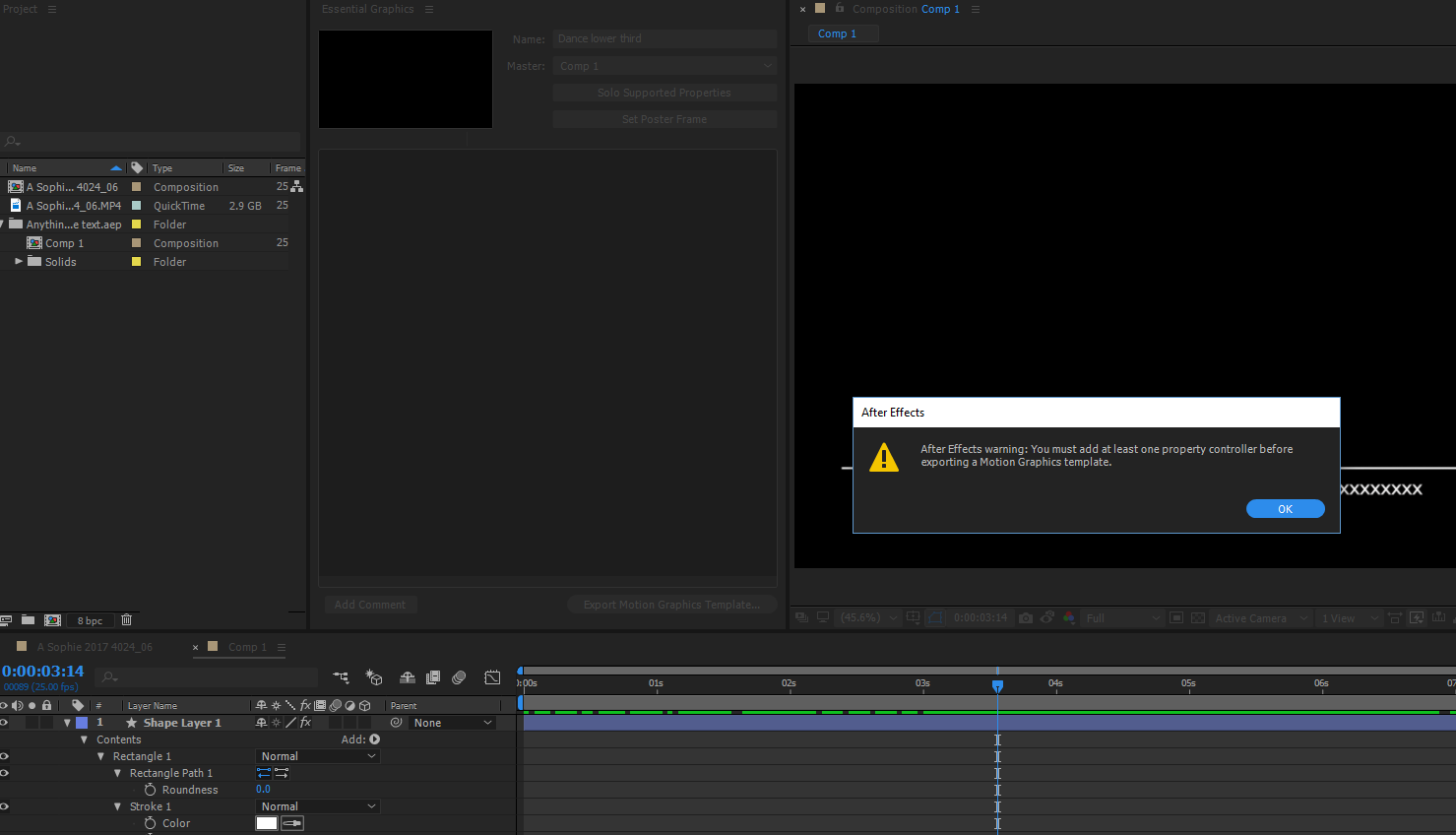Enable motion blur for all layers
1456x835 pixels.
pyautogui.click(x=458, y=677)
